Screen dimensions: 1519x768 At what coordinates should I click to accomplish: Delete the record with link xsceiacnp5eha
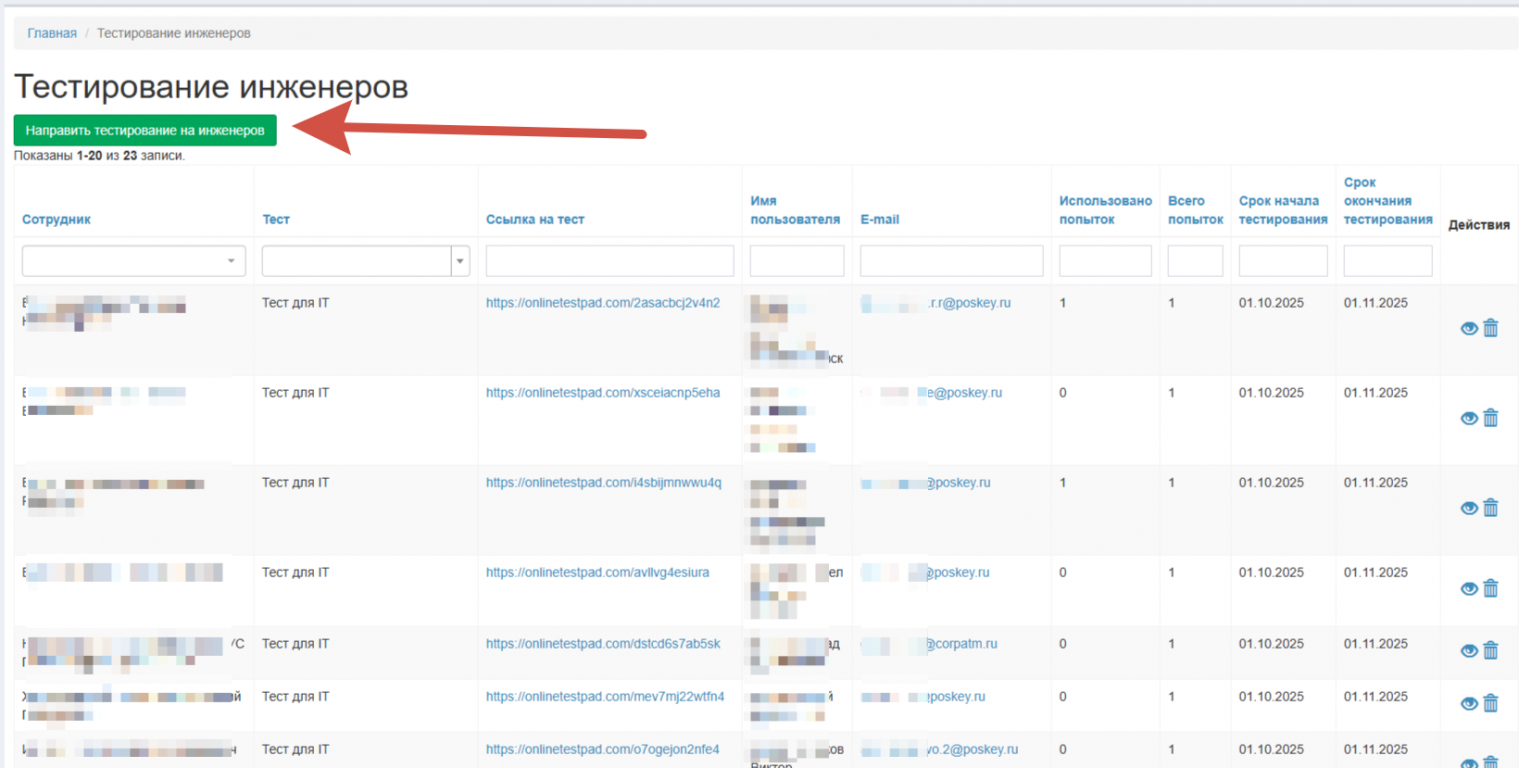coord(1490,418)
